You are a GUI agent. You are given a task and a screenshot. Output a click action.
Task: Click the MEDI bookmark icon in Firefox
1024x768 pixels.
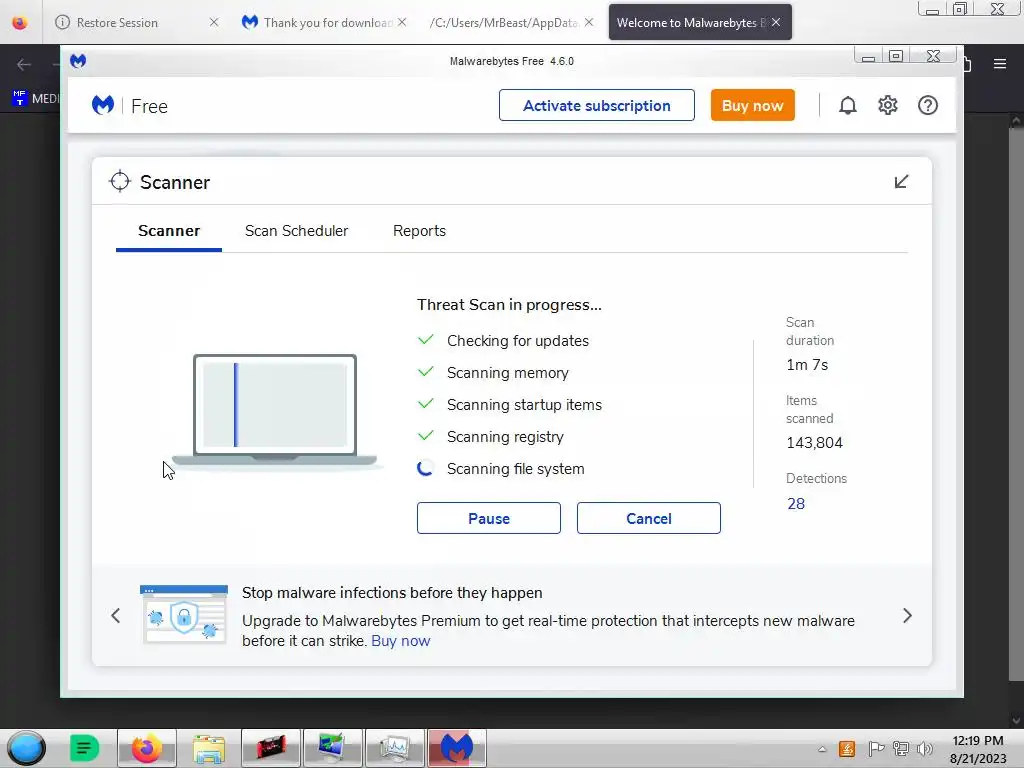click(x=20, y=98)
